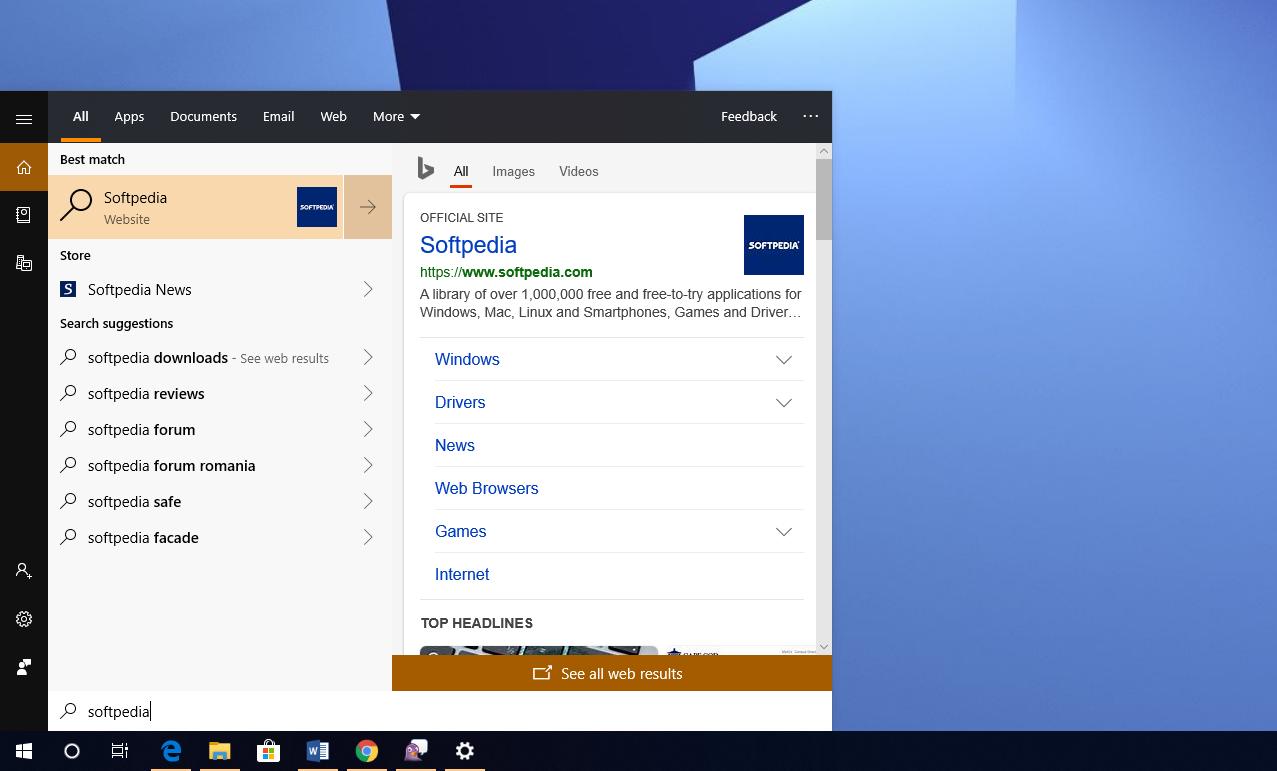Switch to Bing Videos tab
The image size is (1277, 771).
(x=579, y=171)
